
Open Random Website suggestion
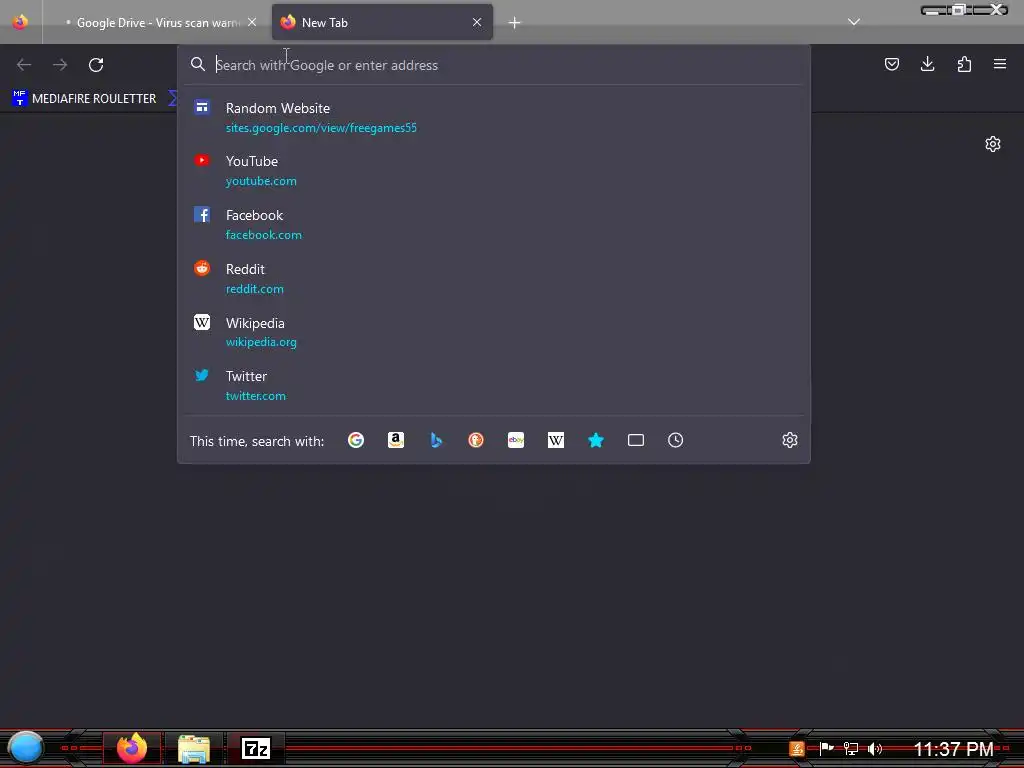coord(493,118)
